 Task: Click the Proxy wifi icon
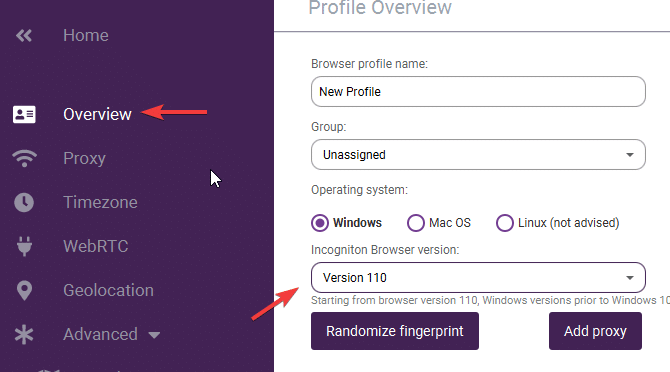click(24, 158)
